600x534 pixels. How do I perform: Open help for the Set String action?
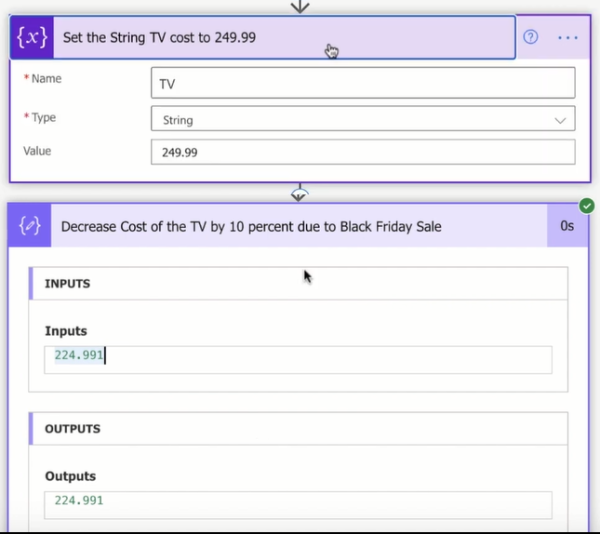tap(531, 37)
